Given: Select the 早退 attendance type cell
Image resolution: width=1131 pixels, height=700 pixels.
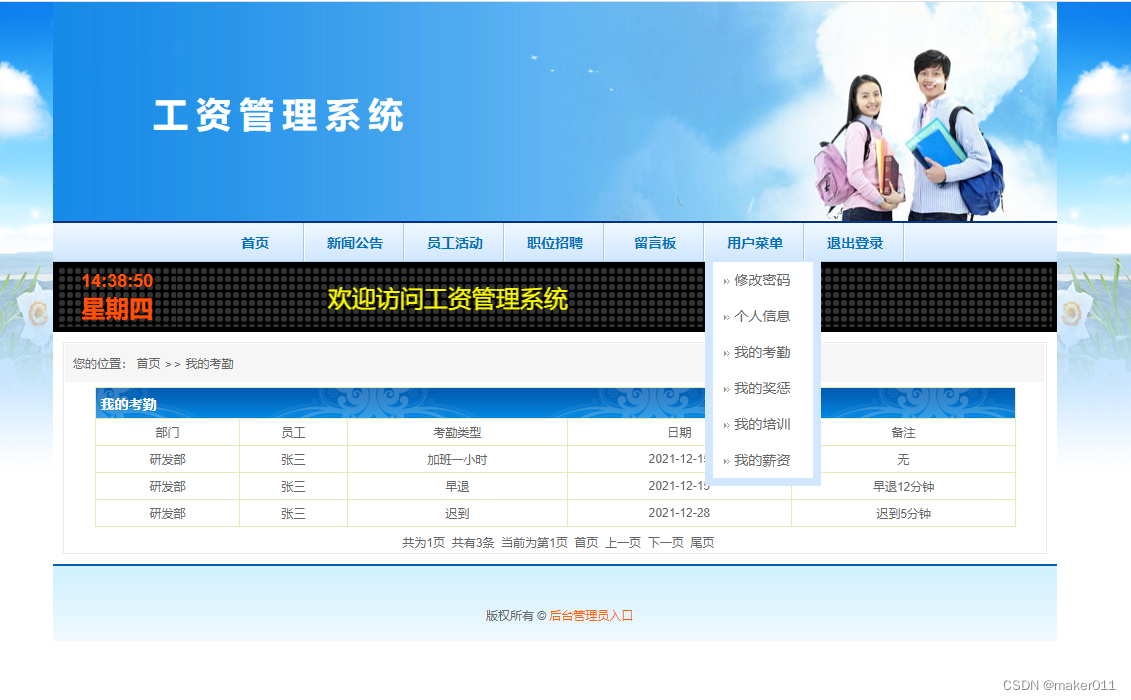Looking at the screenshot, I should (x=457, y=486).
